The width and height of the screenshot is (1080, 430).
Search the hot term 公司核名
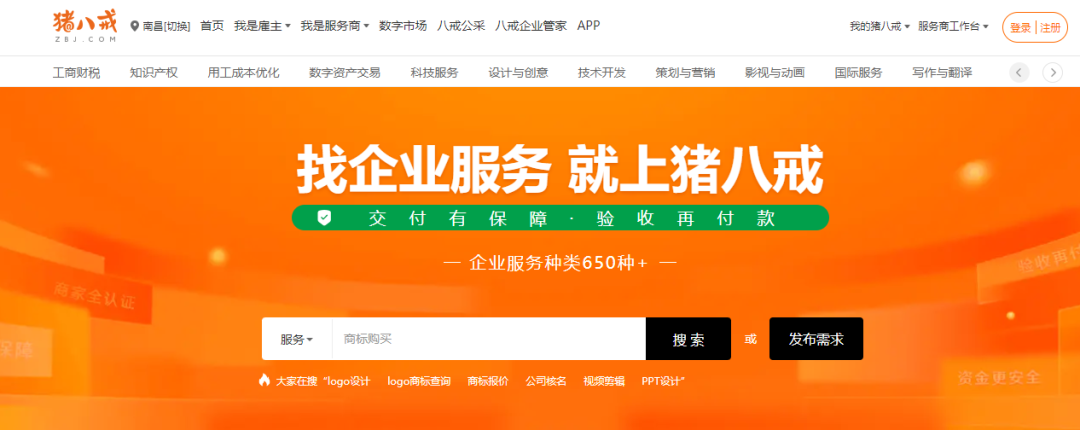click(x=546, y=381)
